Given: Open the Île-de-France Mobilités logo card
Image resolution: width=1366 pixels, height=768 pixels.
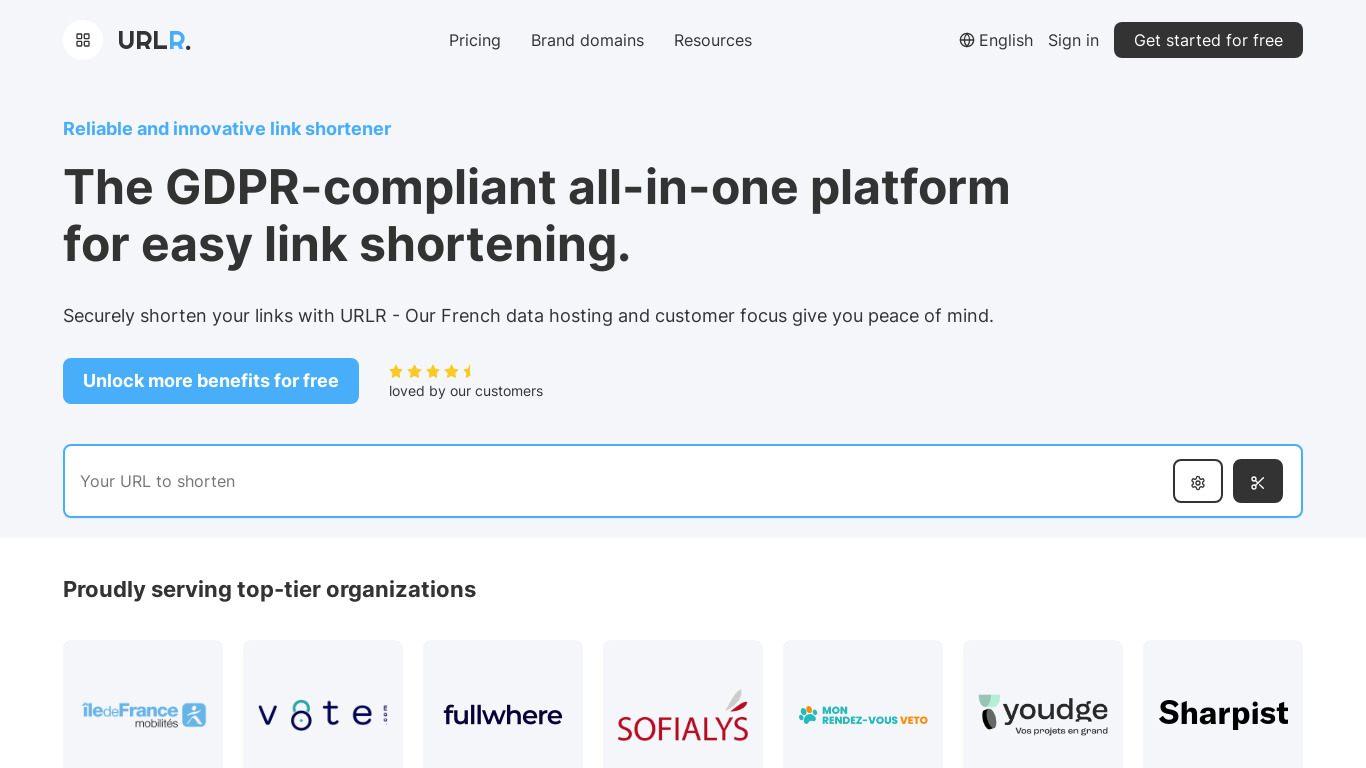Looking at the screenshot, I should tap(143, 713).
